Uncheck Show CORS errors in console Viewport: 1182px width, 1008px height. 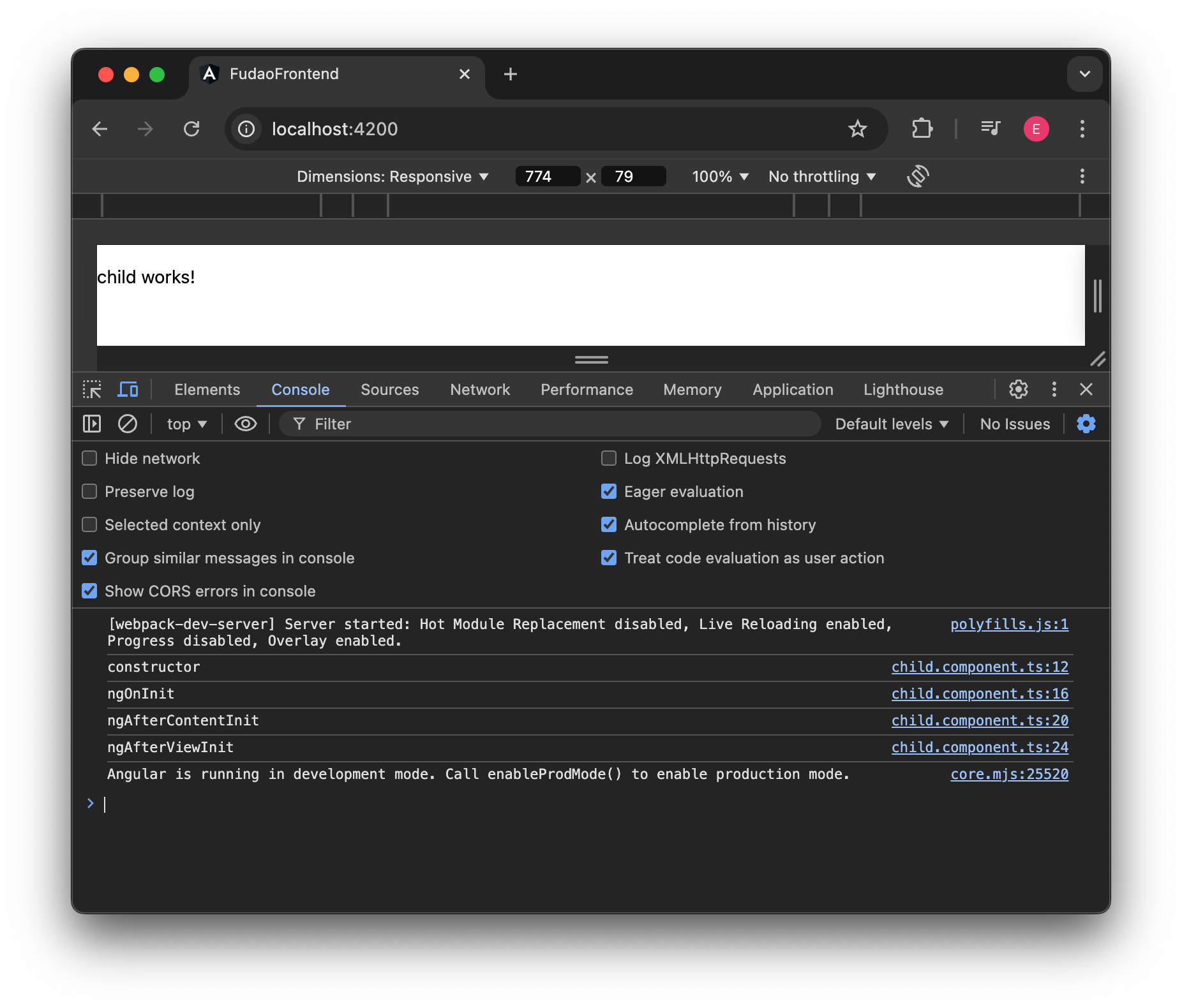click(89, 591)
